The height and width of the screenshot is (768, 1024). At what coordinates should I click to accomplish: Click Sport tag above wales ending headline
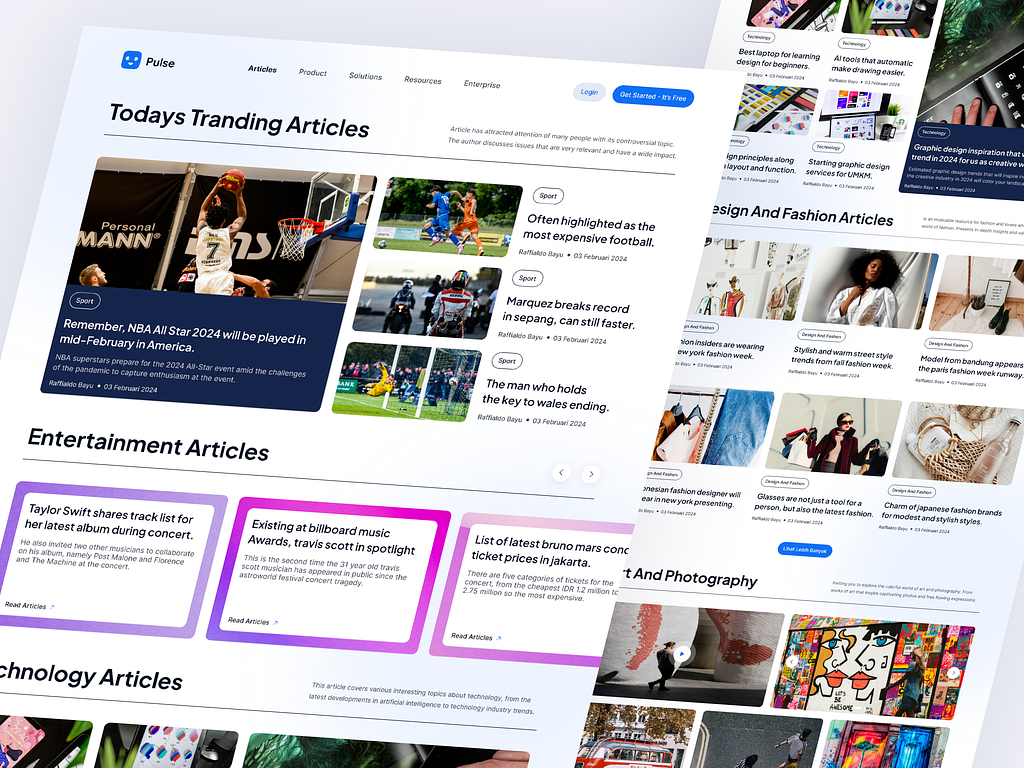(507, 360)
